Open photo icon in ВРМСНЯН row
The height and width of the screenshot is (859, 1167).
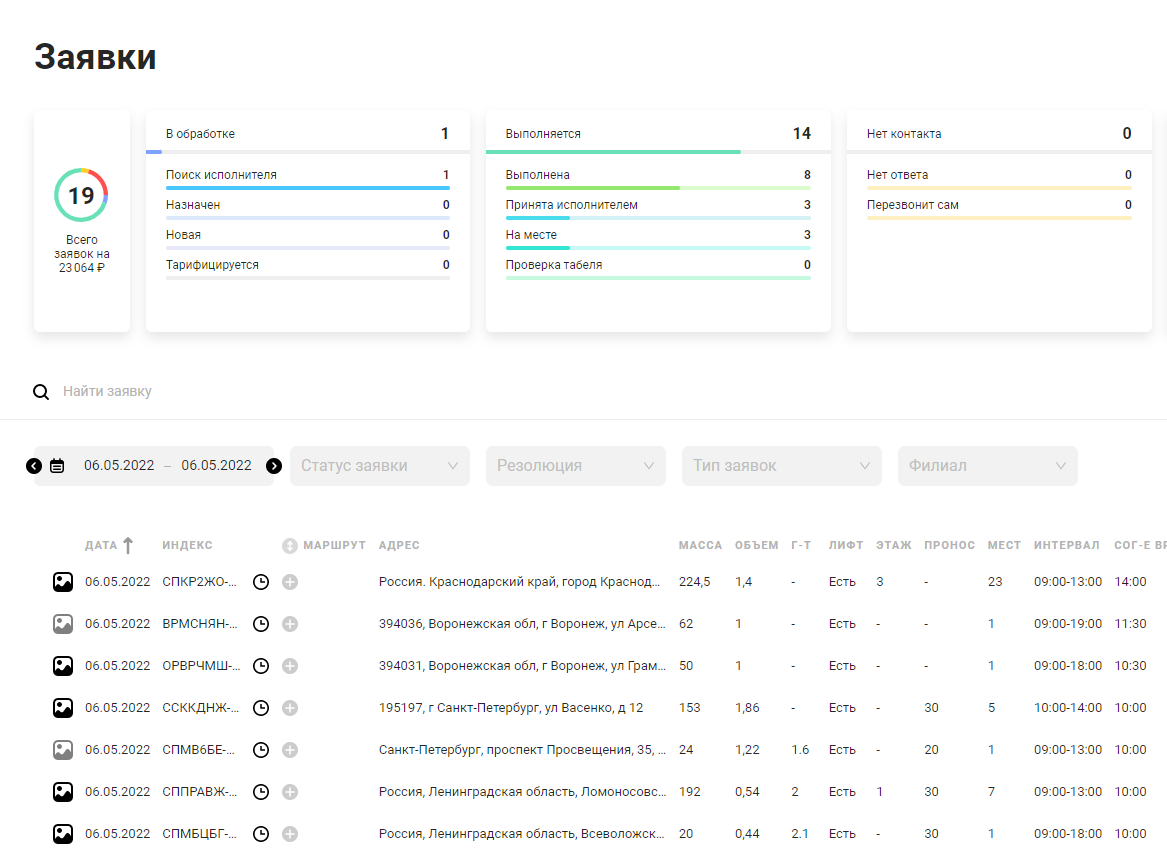pos(63,624)
